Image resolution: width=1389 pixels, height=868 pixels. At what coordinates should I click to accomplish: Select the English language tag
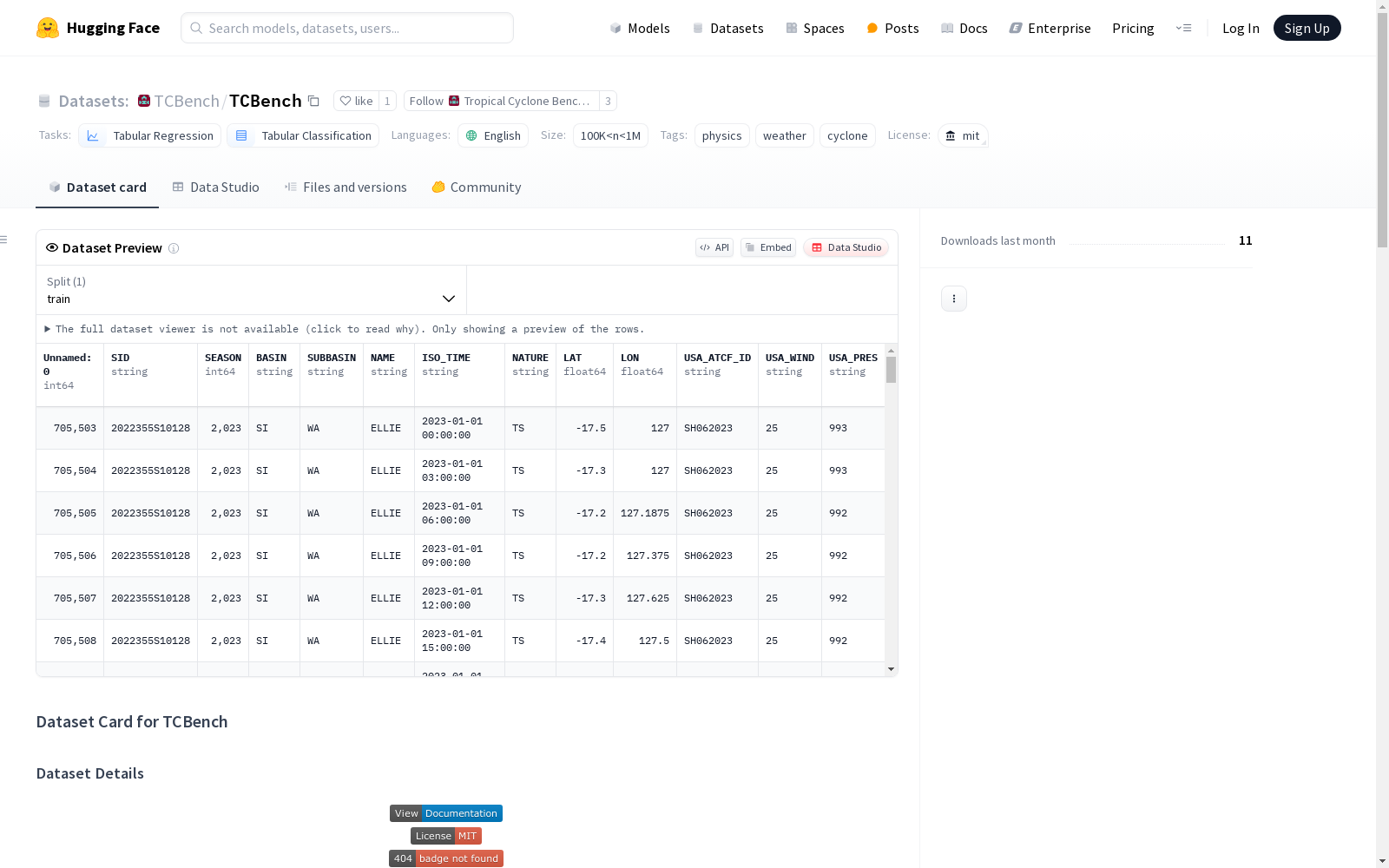coord(493,135)
